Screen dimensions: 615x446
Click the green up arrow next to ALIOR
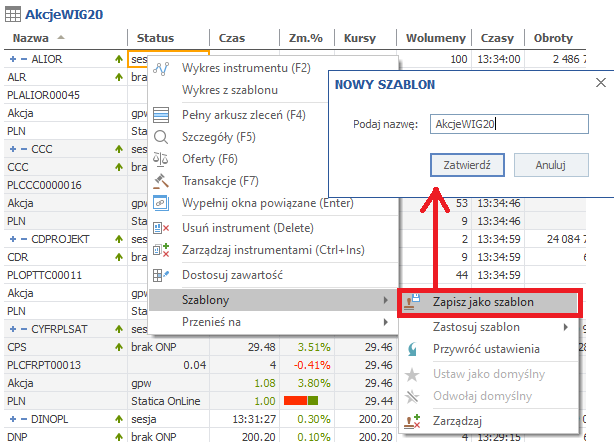[x=119, y=59]
